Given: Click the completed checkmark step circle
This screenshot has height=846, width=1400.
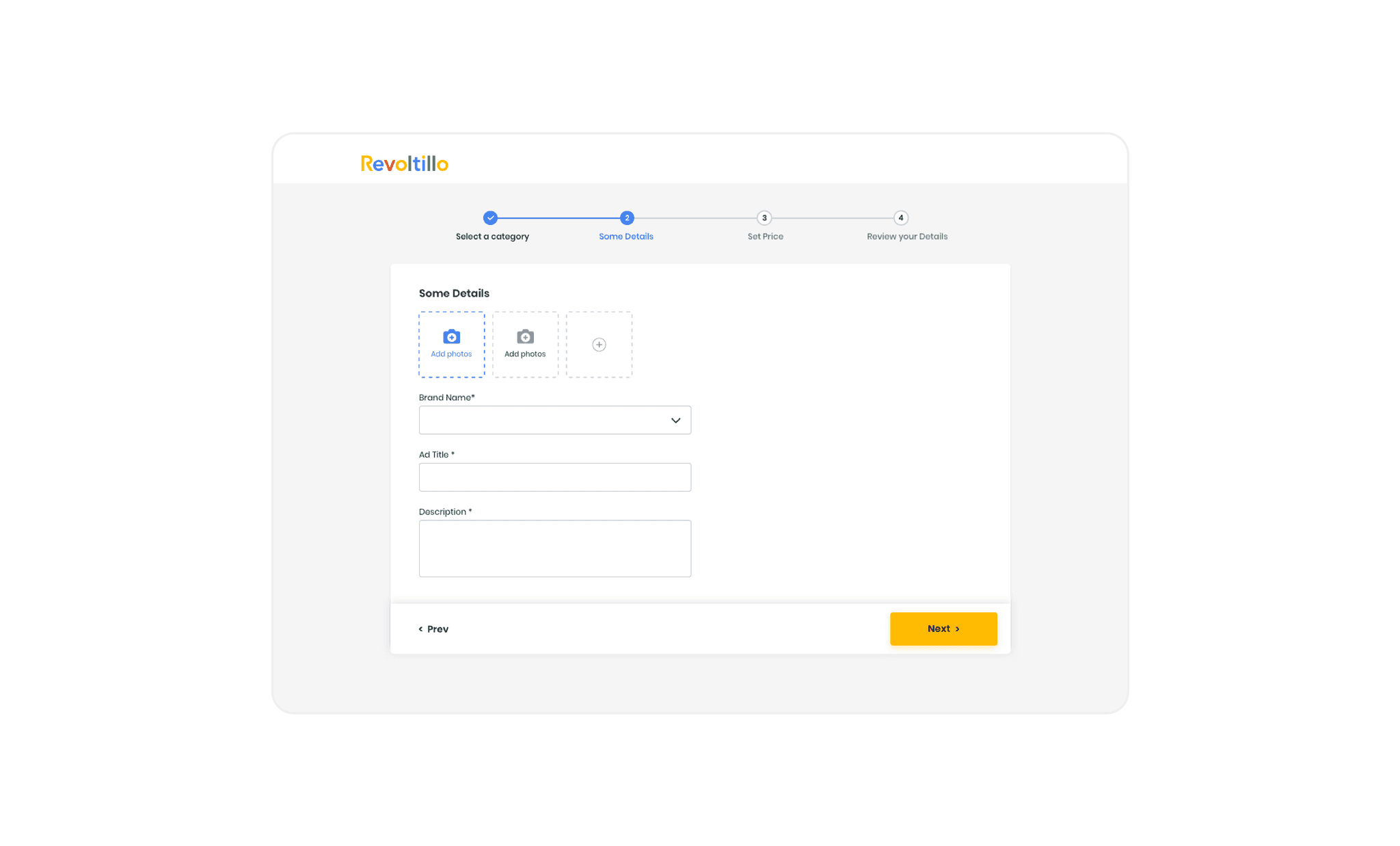Looking at the screenshot, I should pos(490,218).
